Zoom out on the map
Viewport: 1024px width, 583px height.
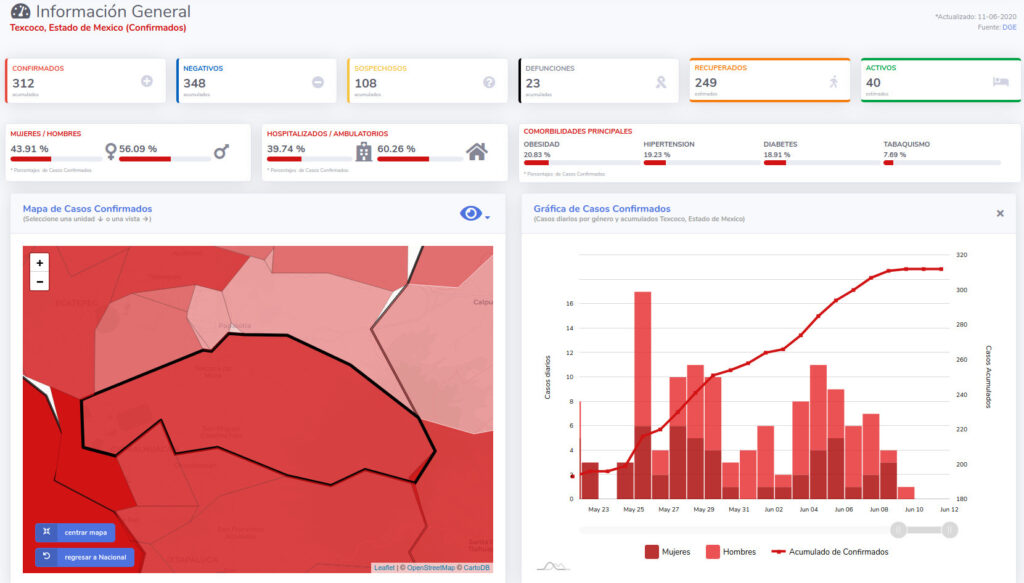[40, 282]
